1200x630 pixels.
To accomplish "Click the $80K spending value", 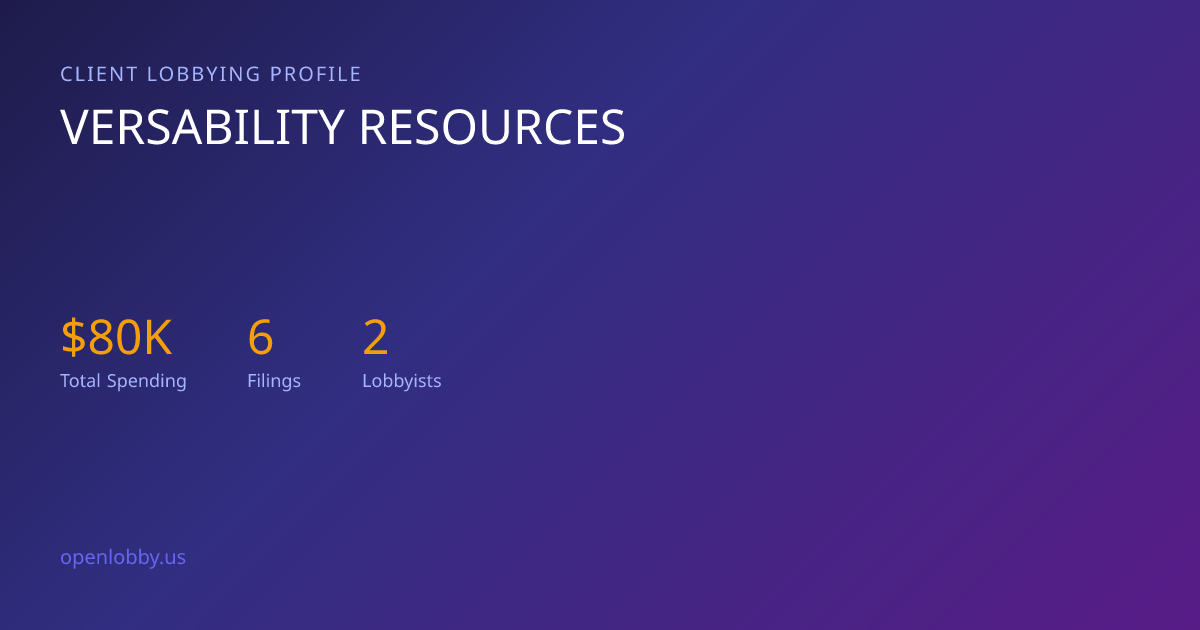I will pyautogui.click(x=117, y=338).
